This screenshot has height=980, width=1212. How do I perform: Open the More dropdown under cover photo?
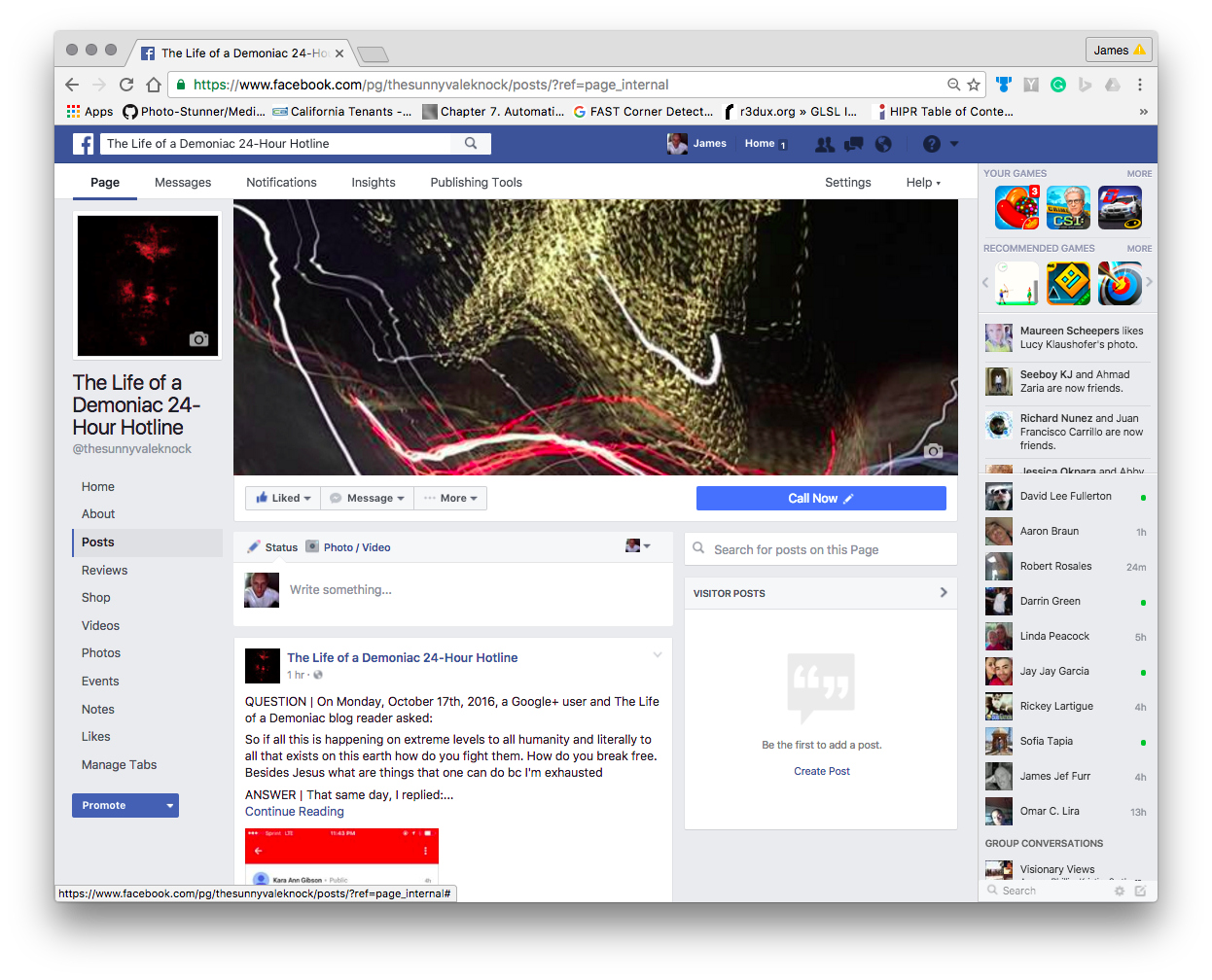click(x=450, y=498)
